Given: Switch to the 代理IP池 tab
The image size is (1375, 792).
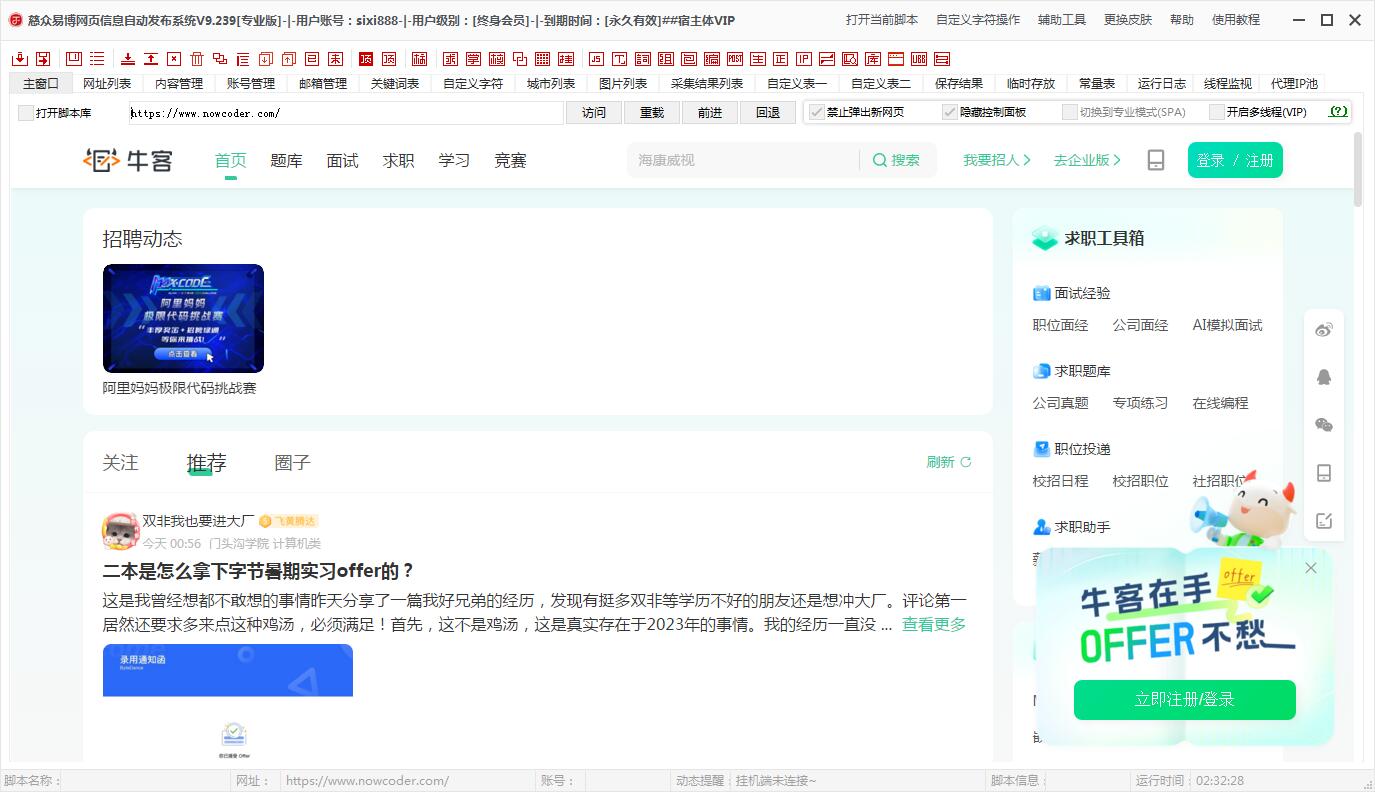Looking at the screenshot, I should [x=1294, y=84].
